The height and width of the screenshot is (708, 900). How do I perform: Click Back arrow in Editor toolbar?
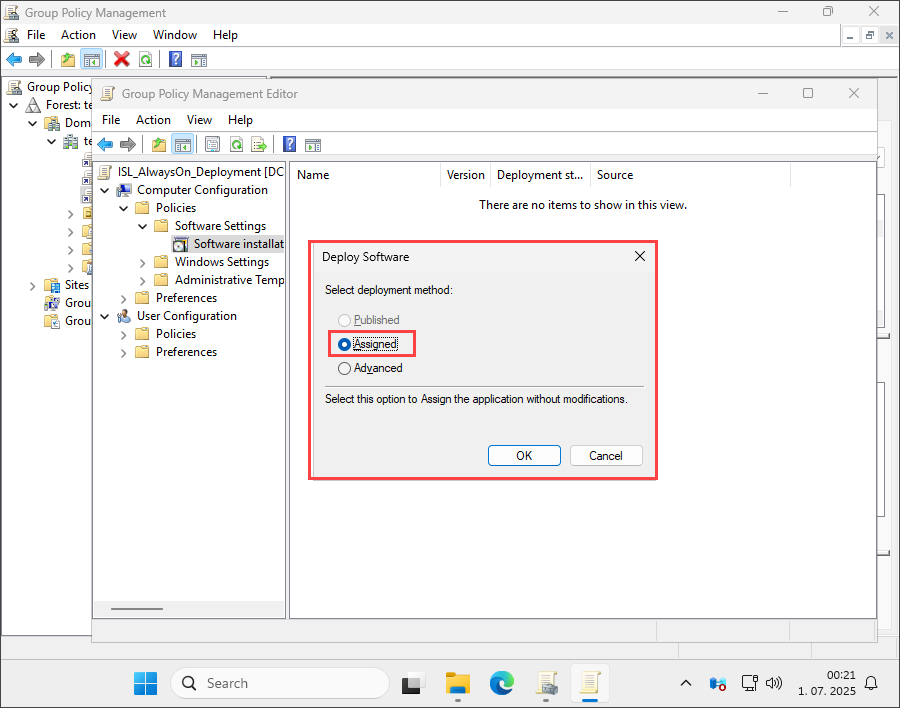click(105, 144)
